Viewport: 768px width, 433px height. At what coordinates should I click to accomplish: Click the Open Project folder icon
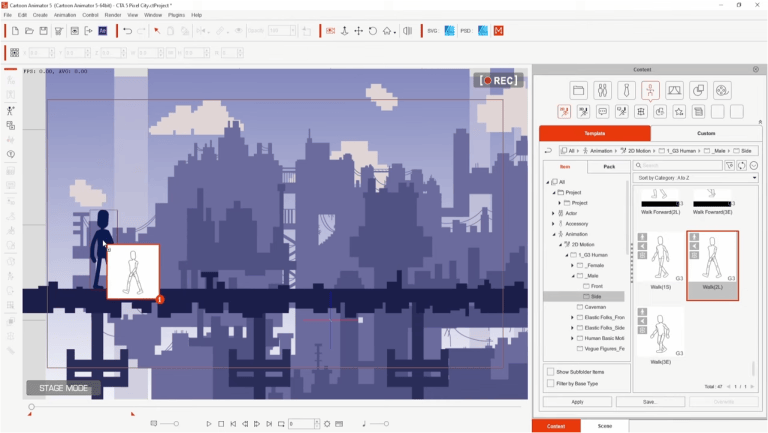pos(29,31)
